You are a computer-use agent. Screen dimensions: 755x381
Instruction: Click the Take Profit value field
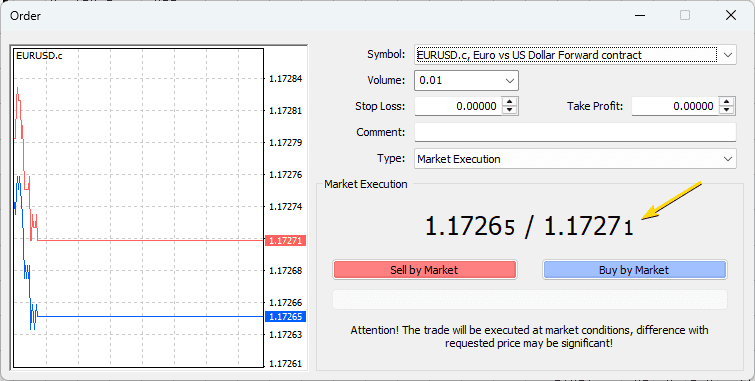(675, 106)
